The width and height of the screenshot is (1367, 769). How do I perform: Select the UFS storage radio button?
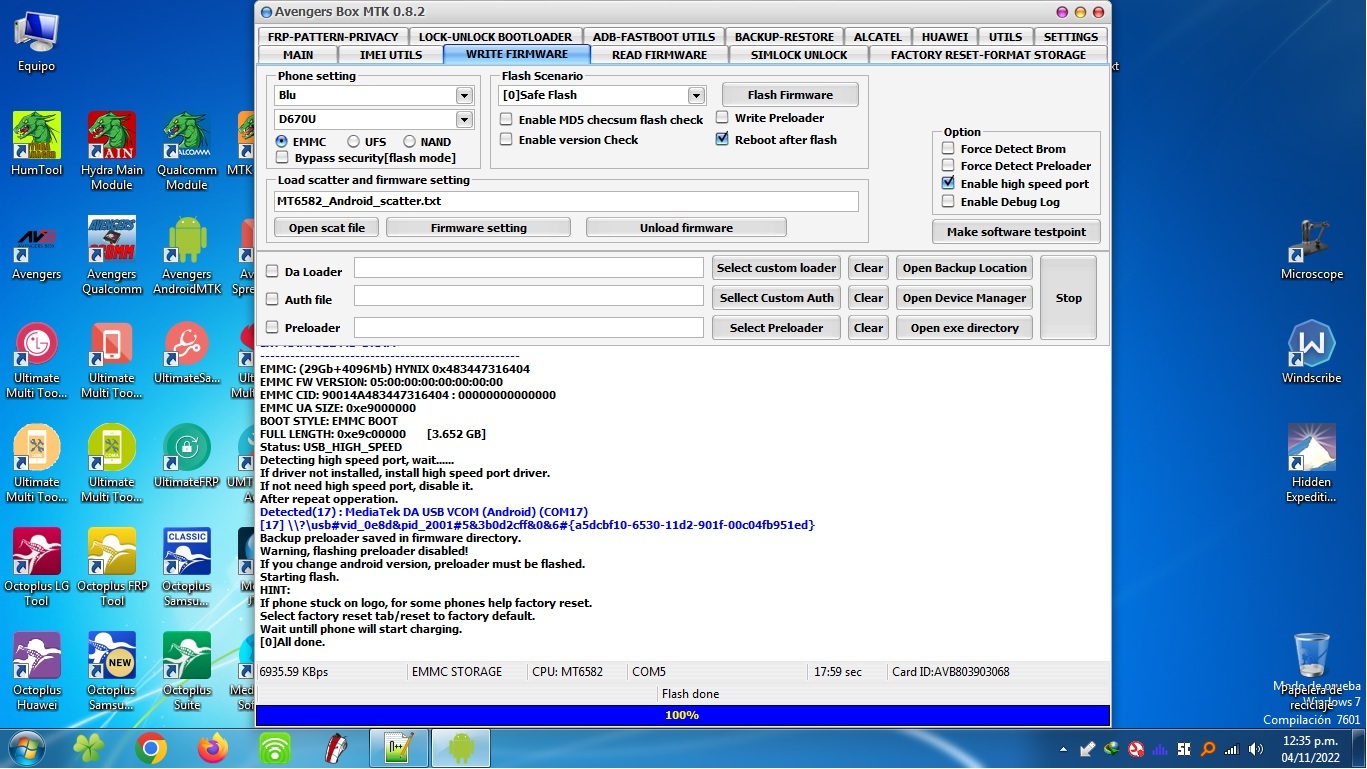[354, 142]
